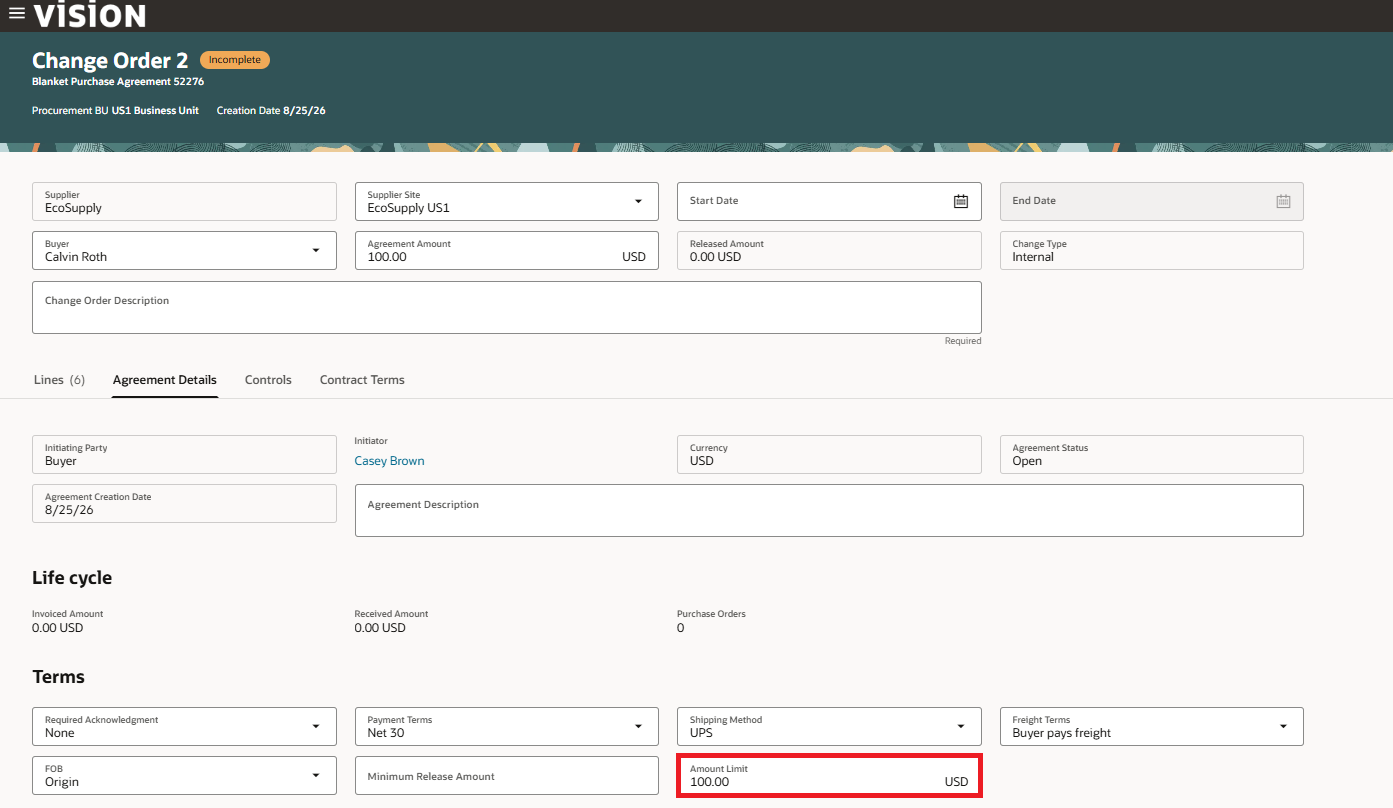The width and height of the screenshot is (1393, 808).
Task: Expand the FOB dropdown
Action: (316, 775)
